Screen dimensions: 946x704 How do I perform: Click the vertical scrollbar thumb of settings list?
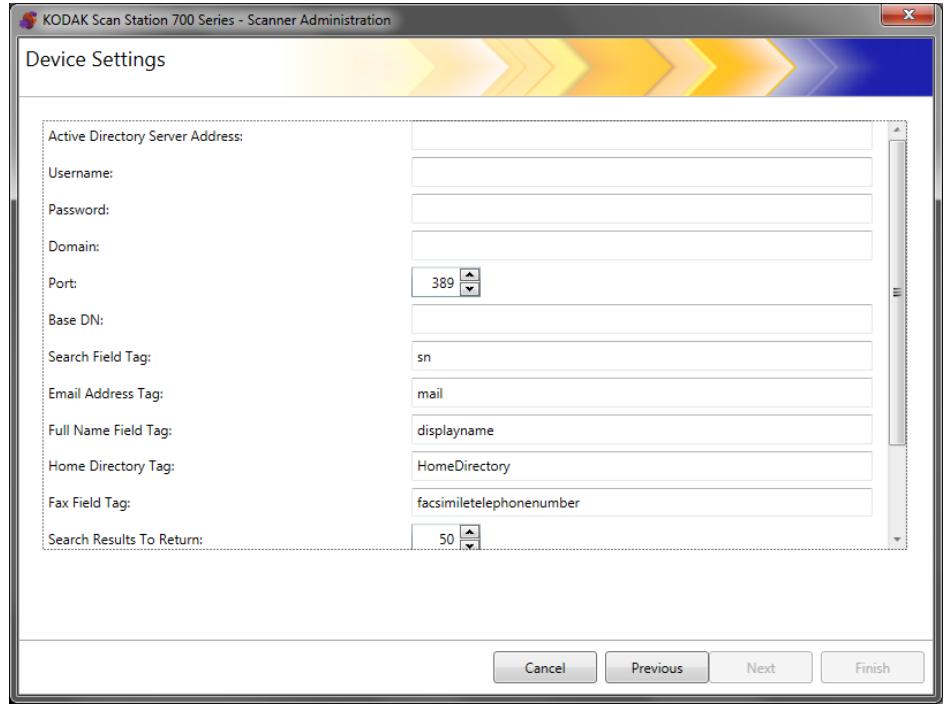click(x=897, y=293)
